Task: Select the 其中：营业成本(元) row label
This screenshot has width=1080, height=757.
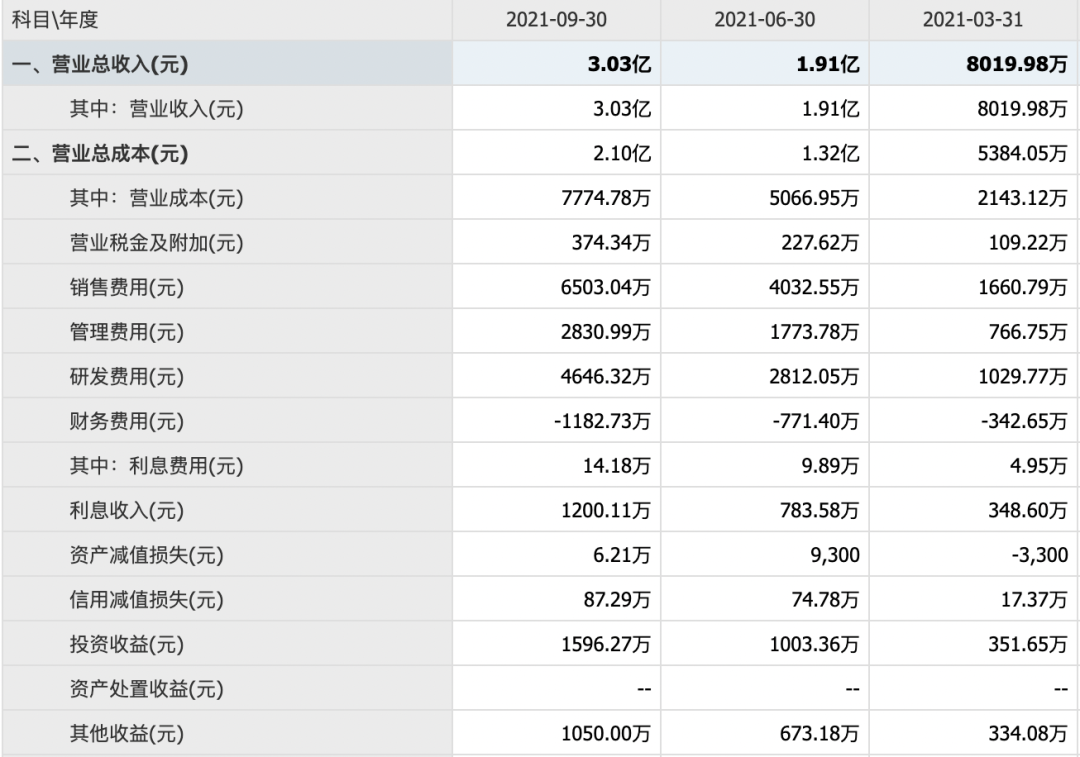Action: [156, 198]
